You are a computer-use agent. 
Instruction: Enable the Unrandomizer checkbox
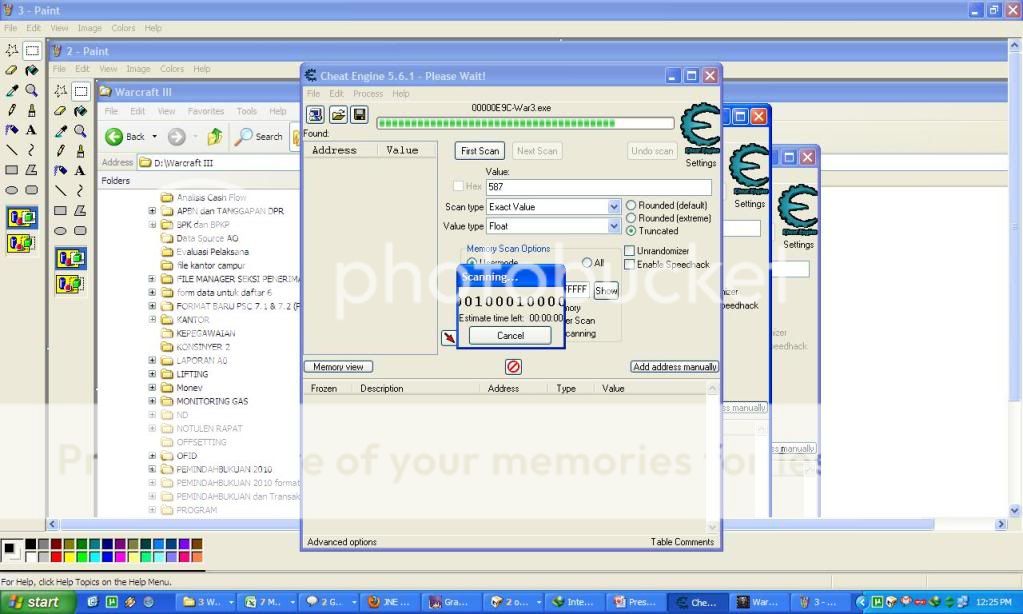click(630, 251)
